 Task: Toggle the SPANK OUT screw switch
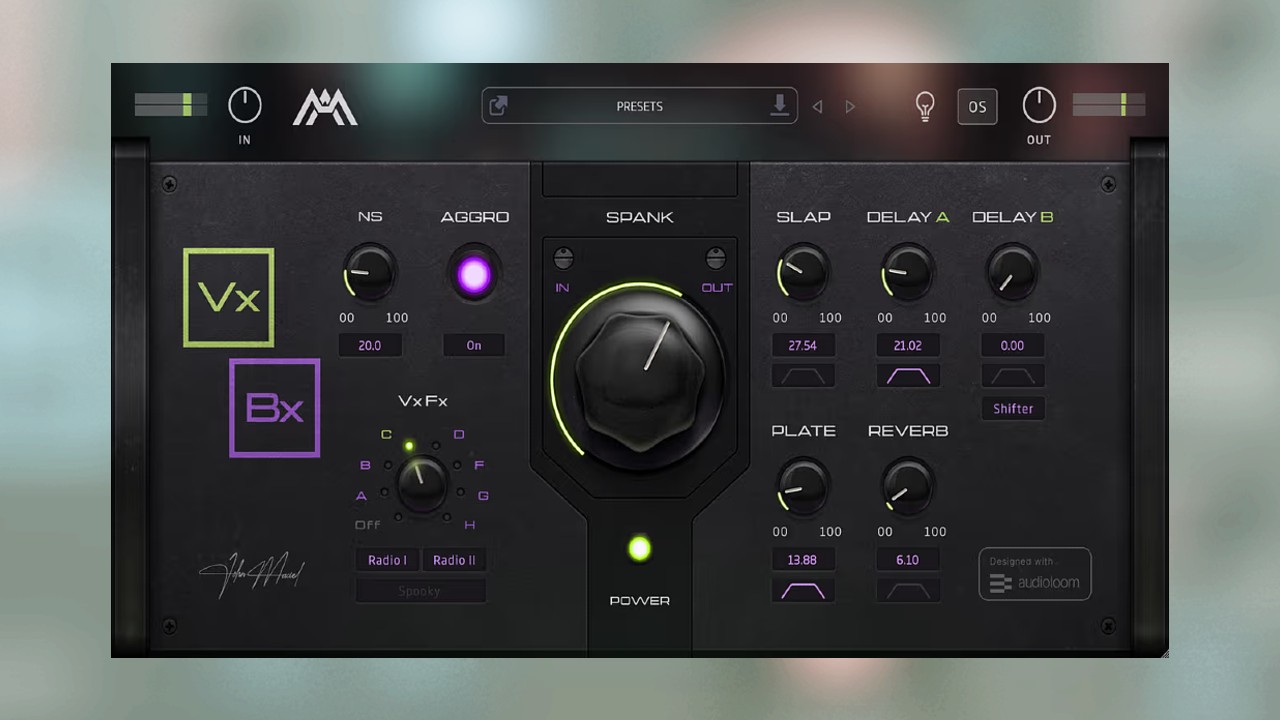[715, 258]
